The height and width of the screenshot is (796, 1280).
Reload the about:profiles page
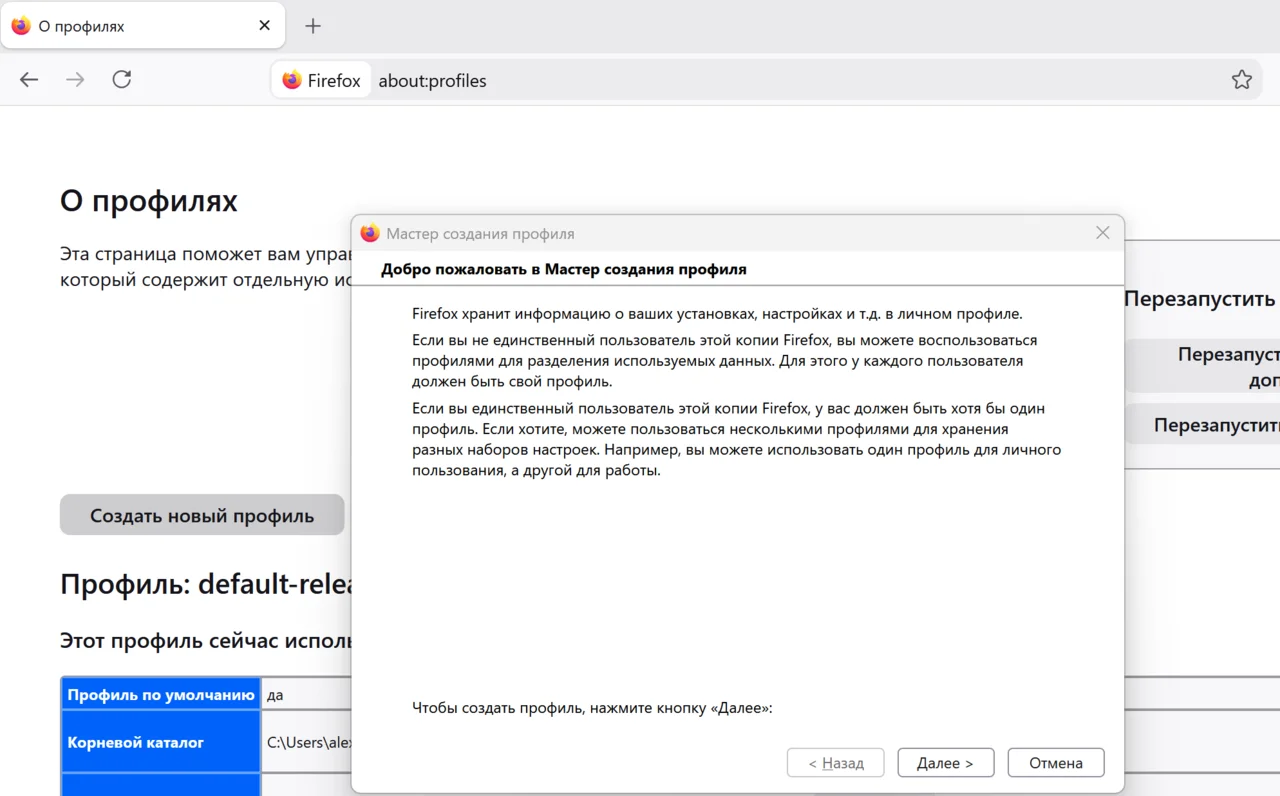click(x=122, y=80)
